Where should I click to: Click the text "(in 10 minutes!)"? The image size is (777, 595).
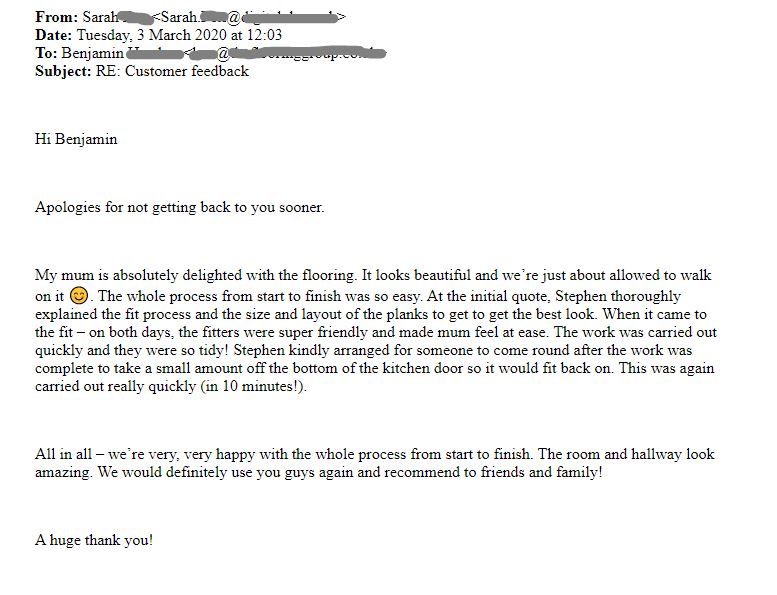[250, 387]
